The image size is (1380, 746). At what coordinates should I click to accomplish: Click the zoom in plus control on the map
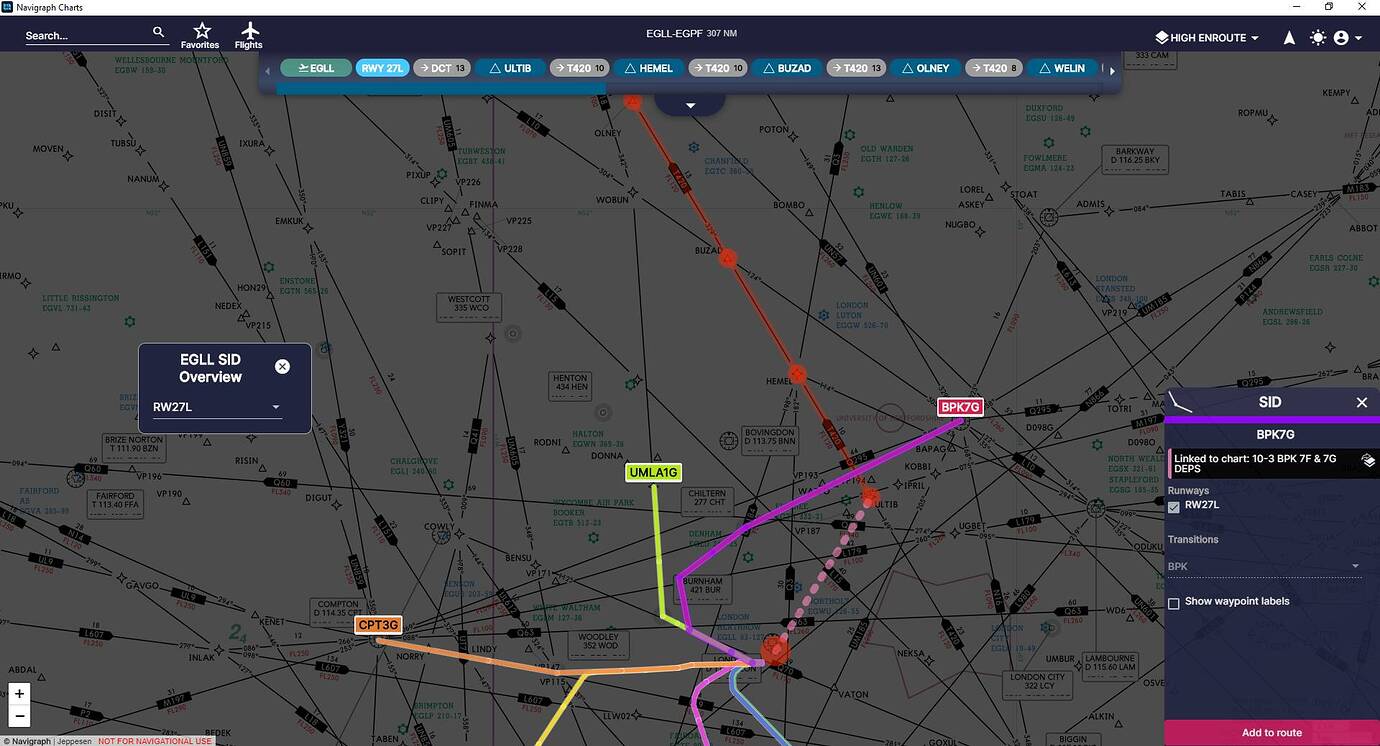tap(19, 692)
